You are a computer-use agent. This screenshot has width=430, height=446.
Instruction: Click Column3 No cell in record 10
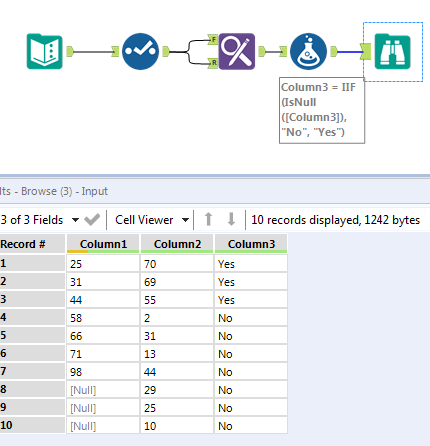click(x=251, y=426)
